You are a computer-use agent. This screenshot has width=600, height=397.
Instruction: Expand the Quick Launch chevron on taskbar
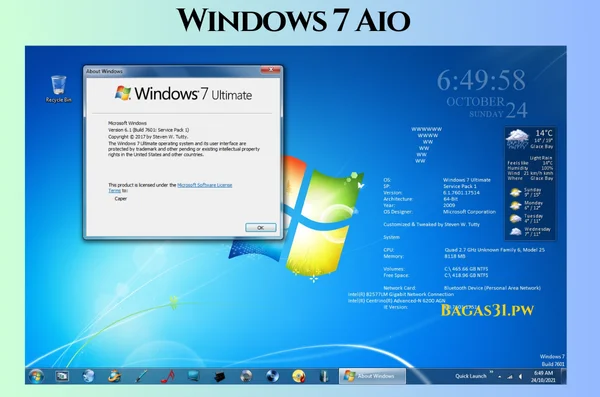coord(491,372)
